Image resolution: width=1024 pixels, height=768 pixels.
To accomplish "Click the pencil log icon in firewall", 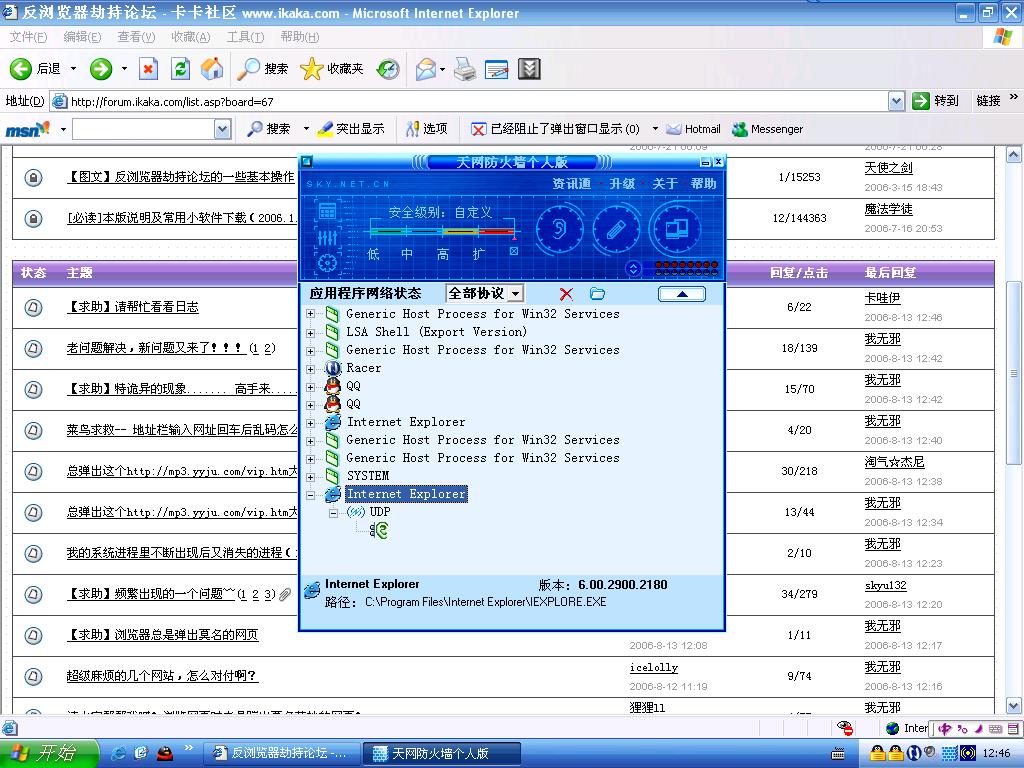I will (616, 230).
